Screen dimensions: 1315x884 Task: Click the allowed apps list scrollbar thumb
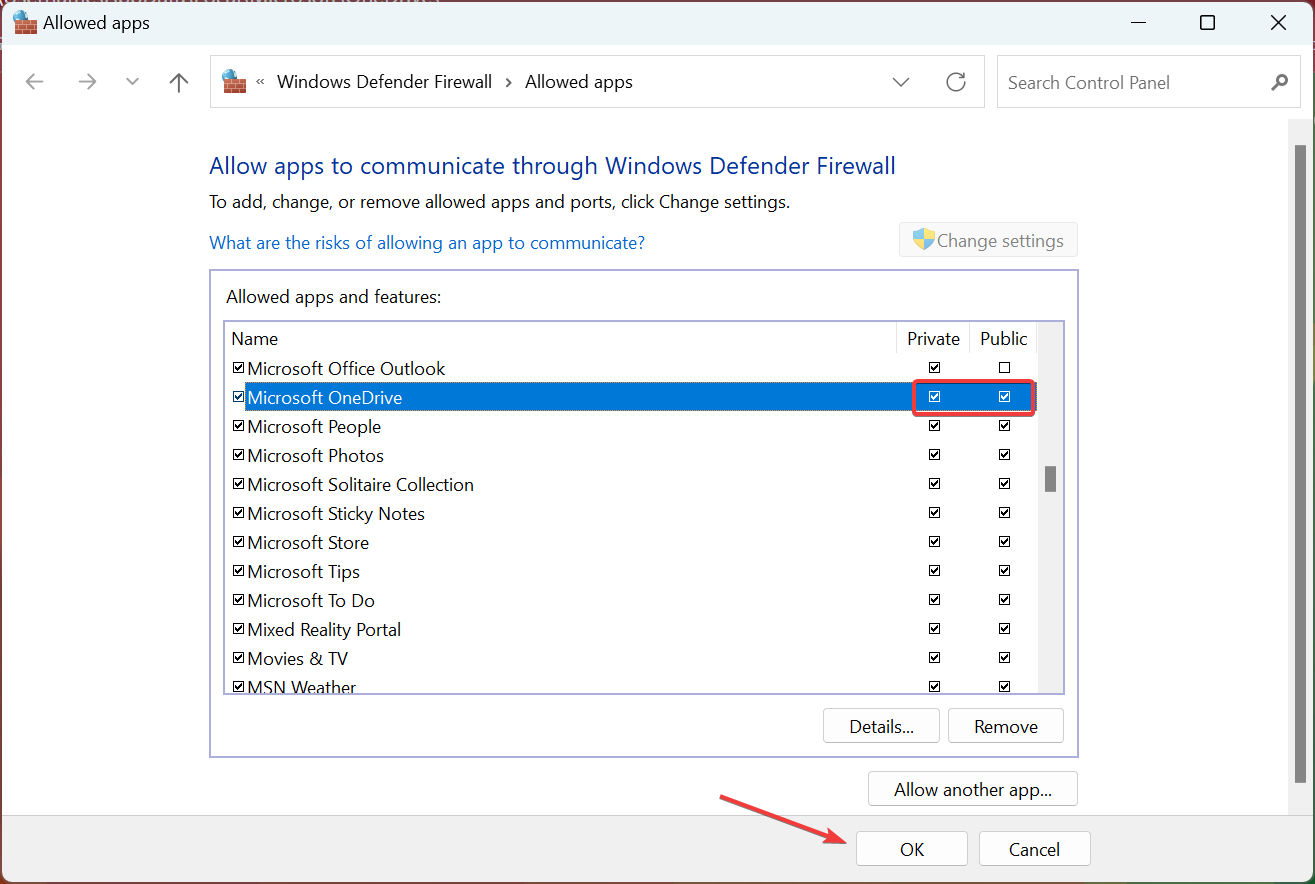1051,479
